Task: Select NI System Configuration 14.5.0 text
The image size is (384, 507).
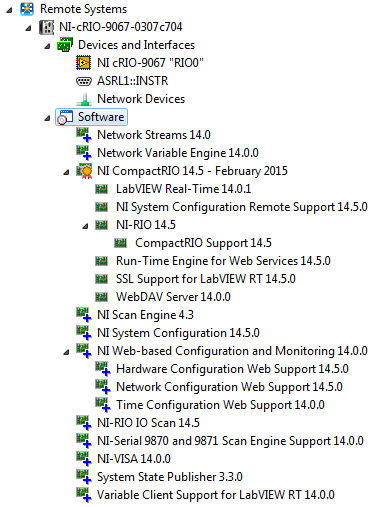Action: coord(178,333)
